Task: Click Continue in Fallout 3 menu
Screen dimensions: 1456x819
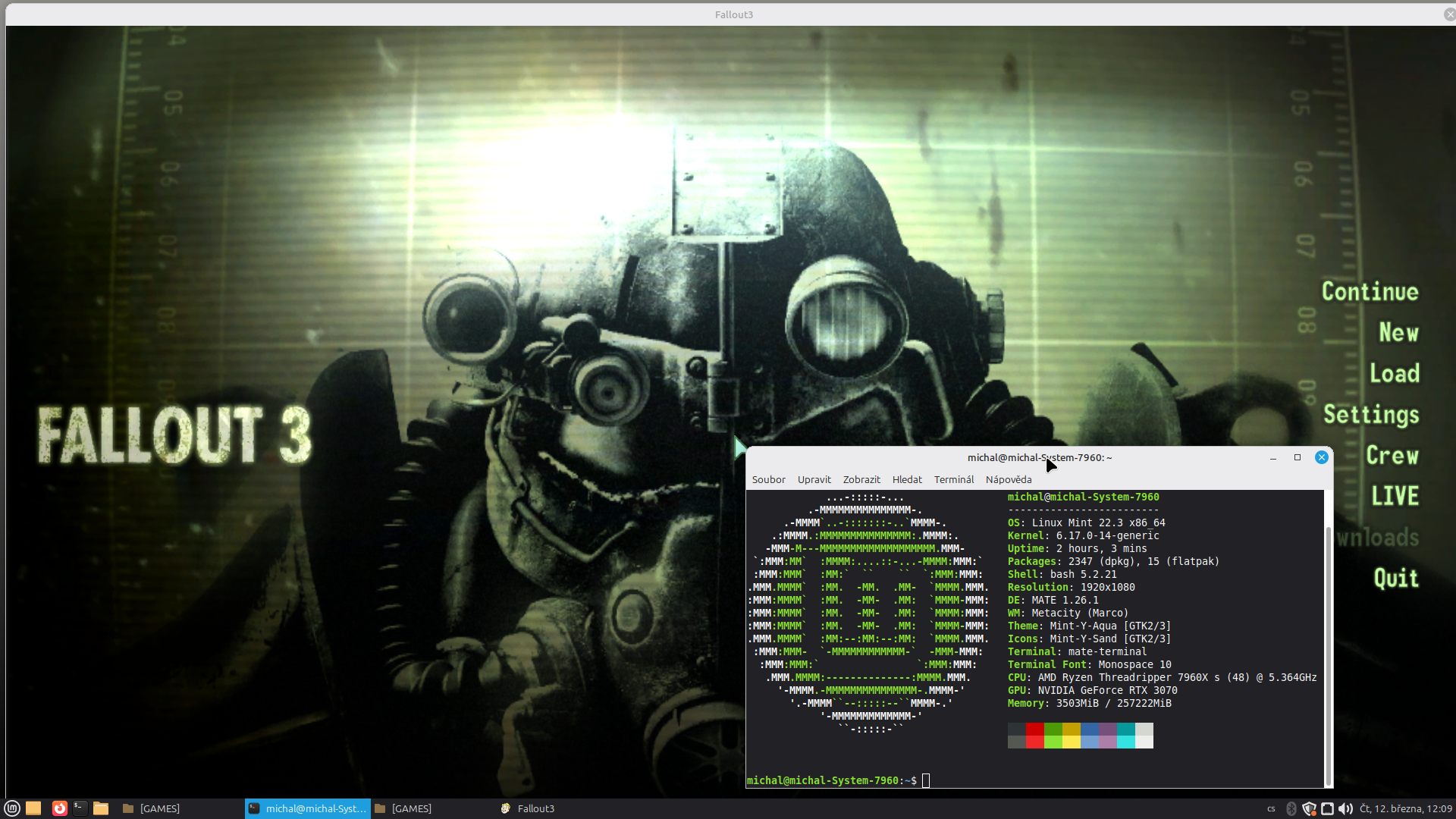Action: click(1370, 292)
